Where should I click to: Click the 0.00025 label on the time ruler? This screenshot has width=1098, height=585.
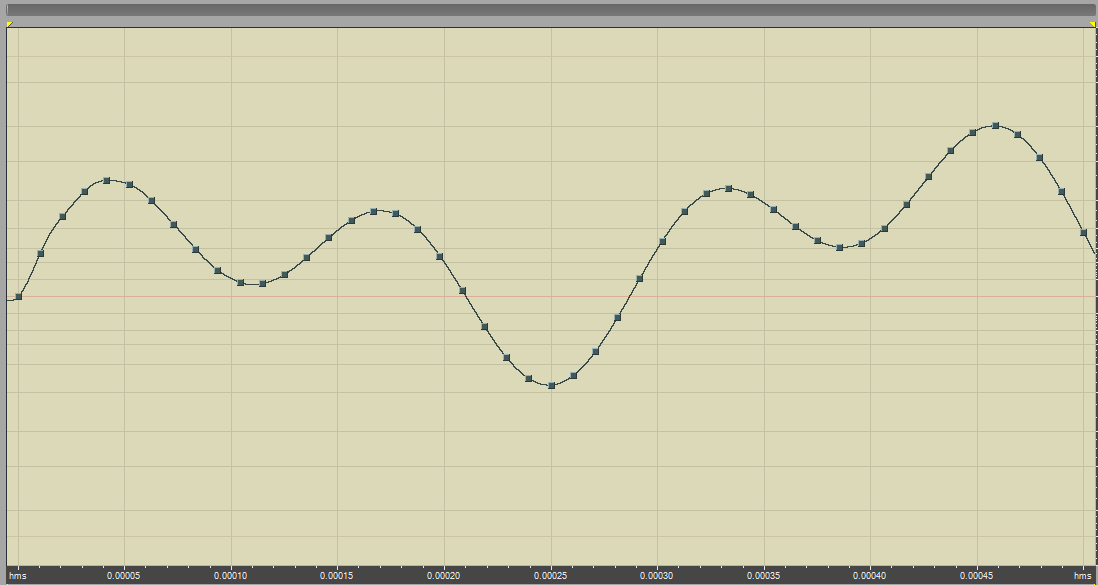tap(551, 577)
